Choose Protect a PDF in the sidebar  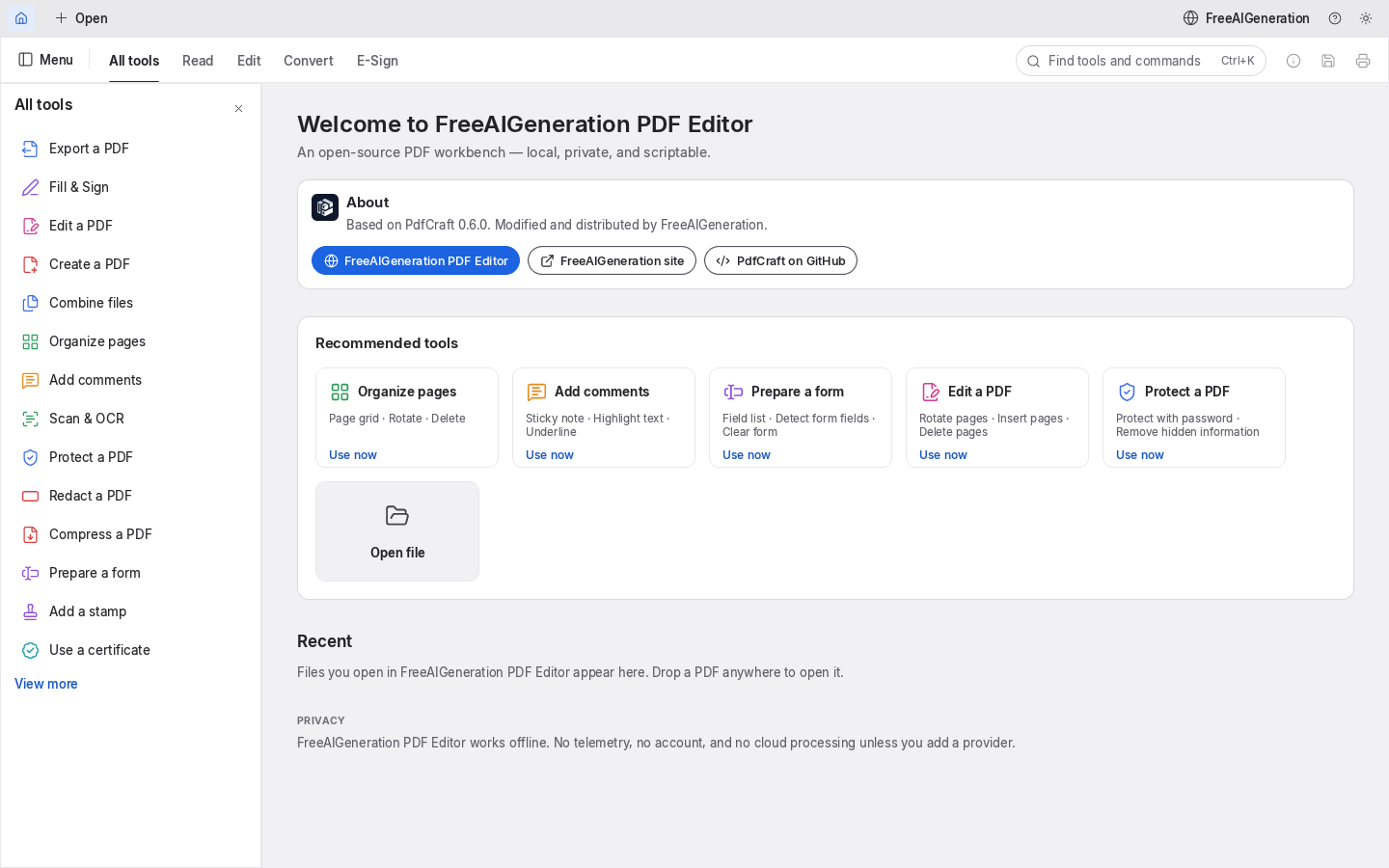tap(130, 457)
